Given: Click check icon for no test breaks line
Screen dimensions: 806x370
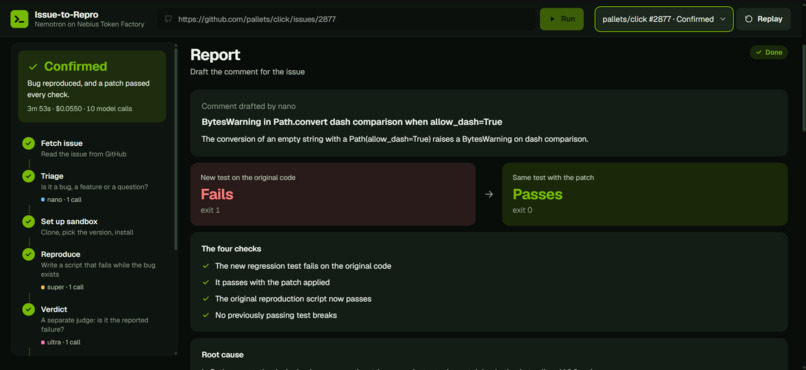Looking at the screenshot, I should pyautogui.click(x=206, y=315).
